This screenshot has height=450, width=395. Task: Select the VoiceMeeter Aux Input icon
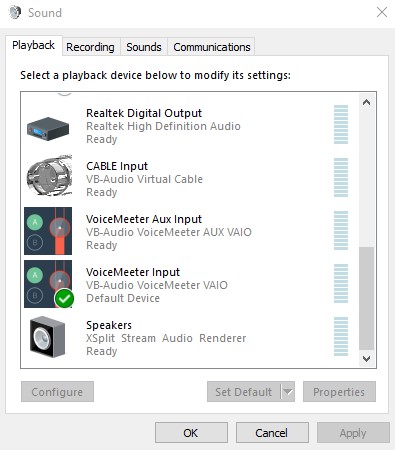[x=48, y=231]
